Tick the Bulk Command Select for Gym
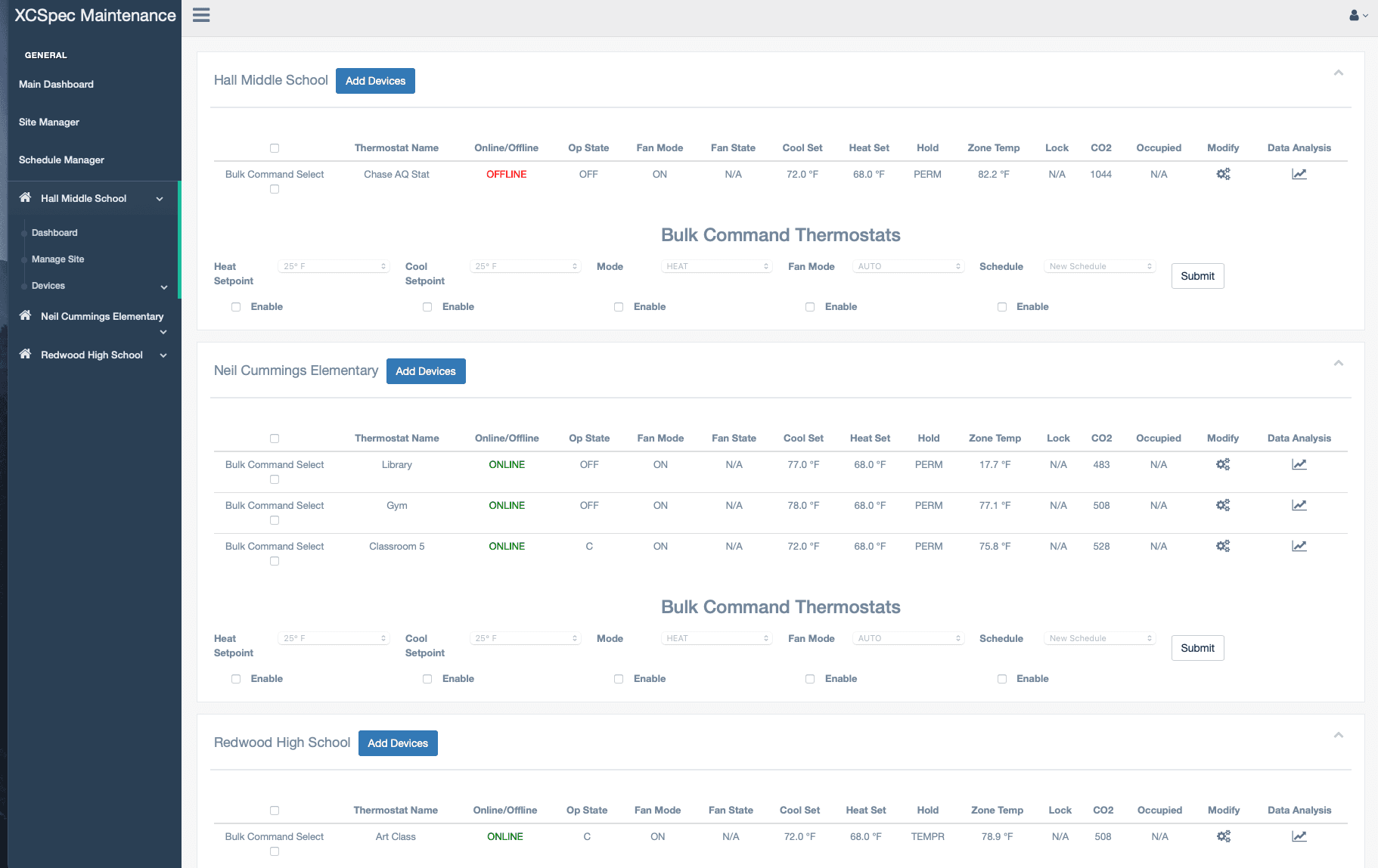This screenshot has height=868, width=1378. 275,520
